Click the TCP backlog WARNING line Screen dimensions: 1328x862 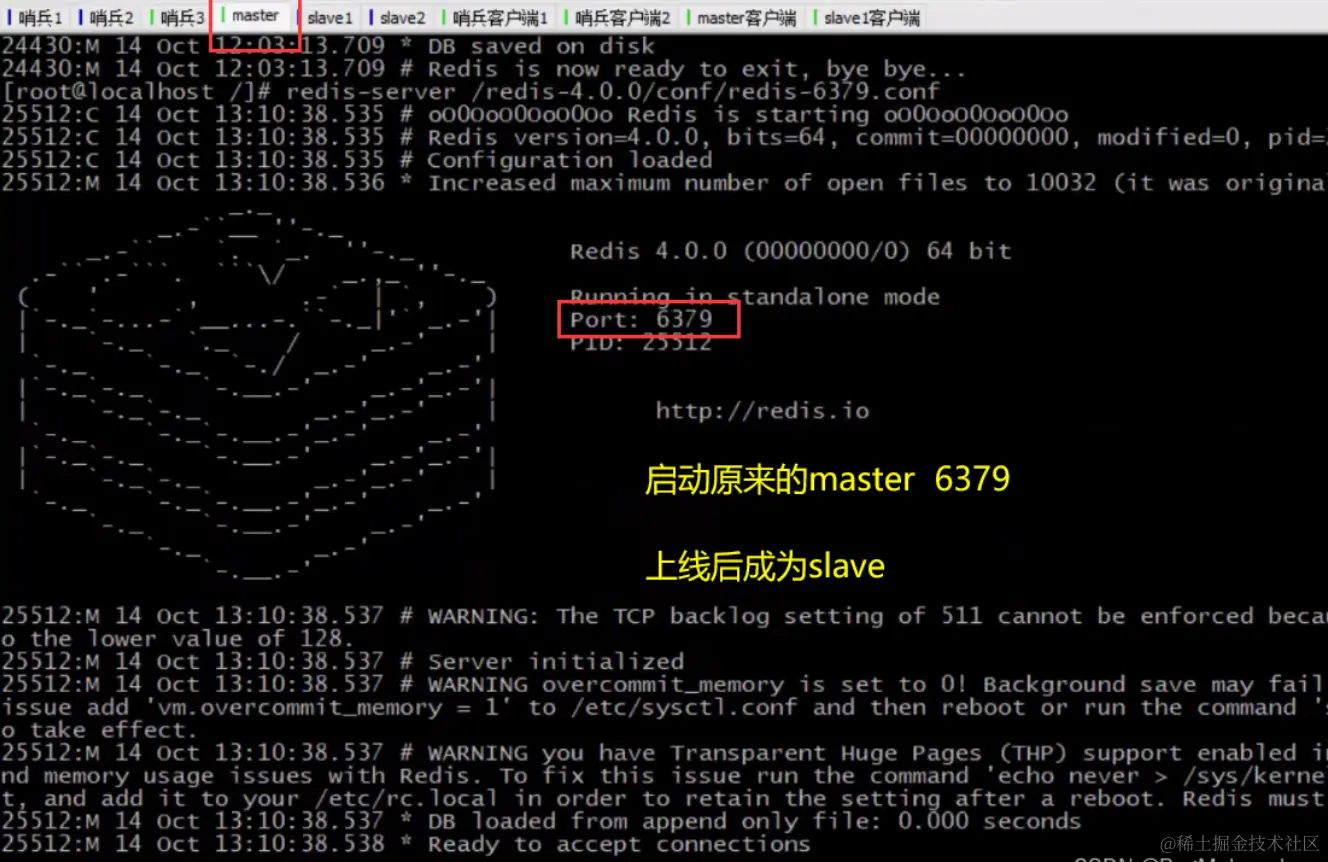click(664, 616)
